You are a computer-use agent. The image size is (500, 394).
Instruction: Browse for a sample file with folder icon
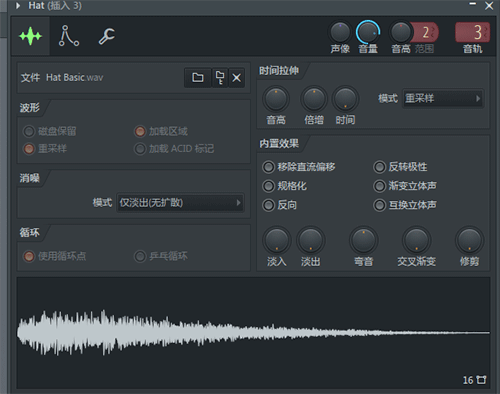click(198, 78)
